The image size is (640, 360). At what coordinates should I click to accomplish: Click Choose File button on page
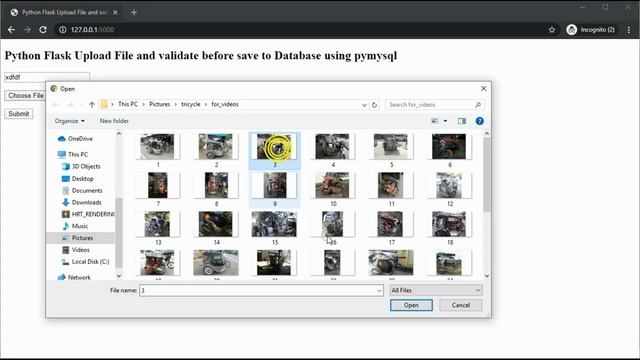[x=25, y=96]
